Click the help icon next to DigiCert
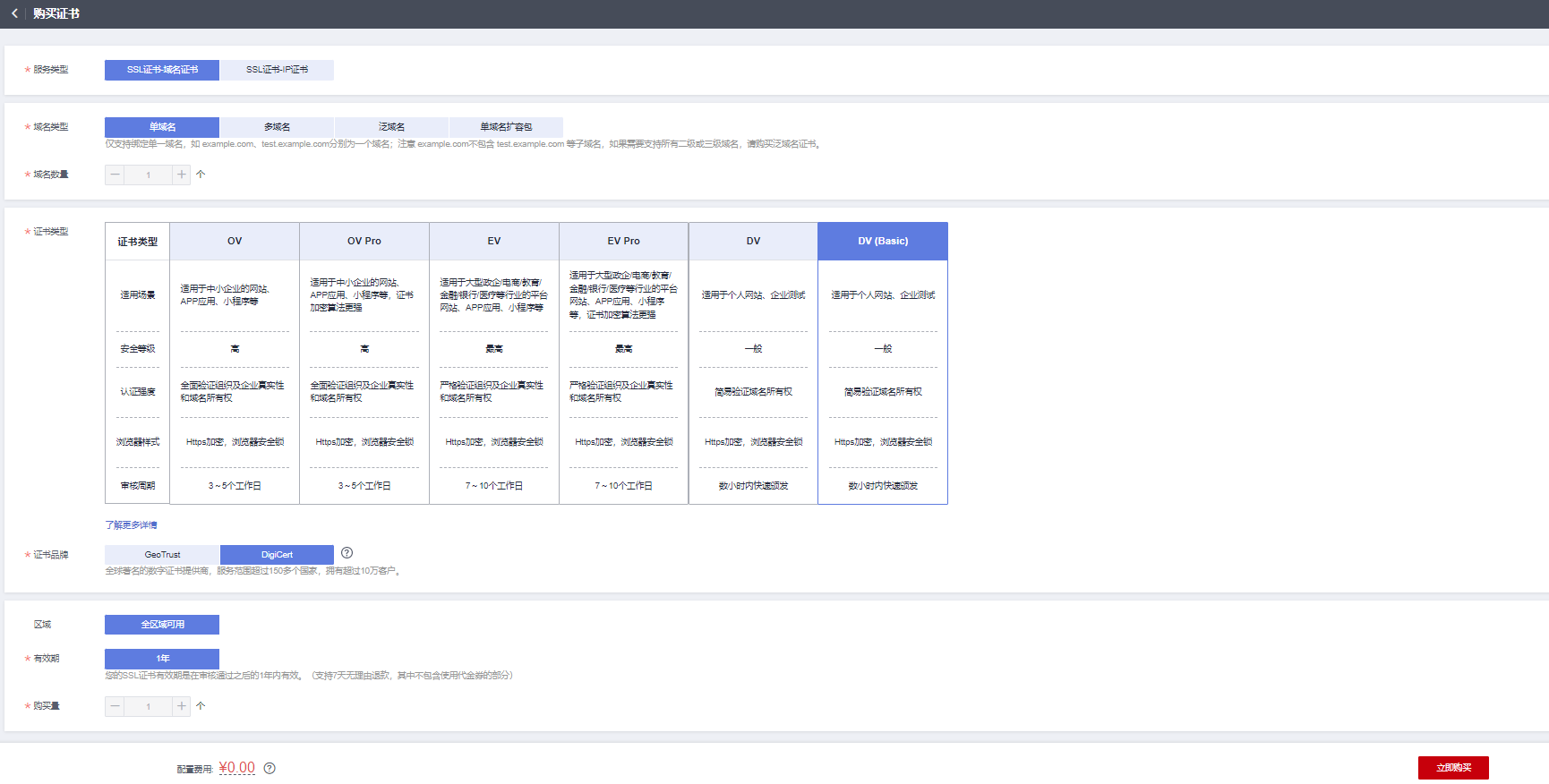Screen dimensions: 1549x784 click(347, 553)
